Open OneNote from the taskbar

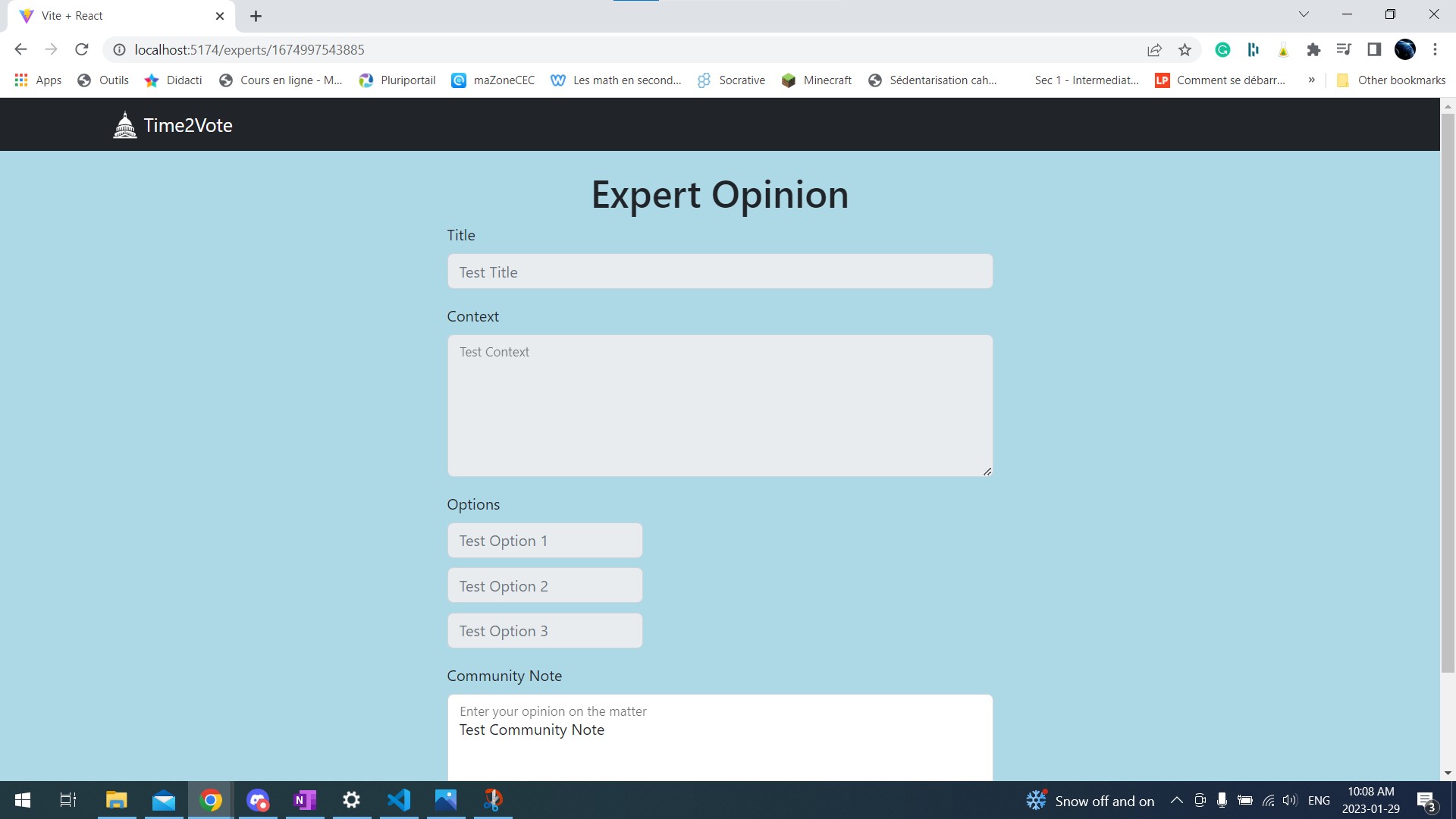[x=305, y=800]
